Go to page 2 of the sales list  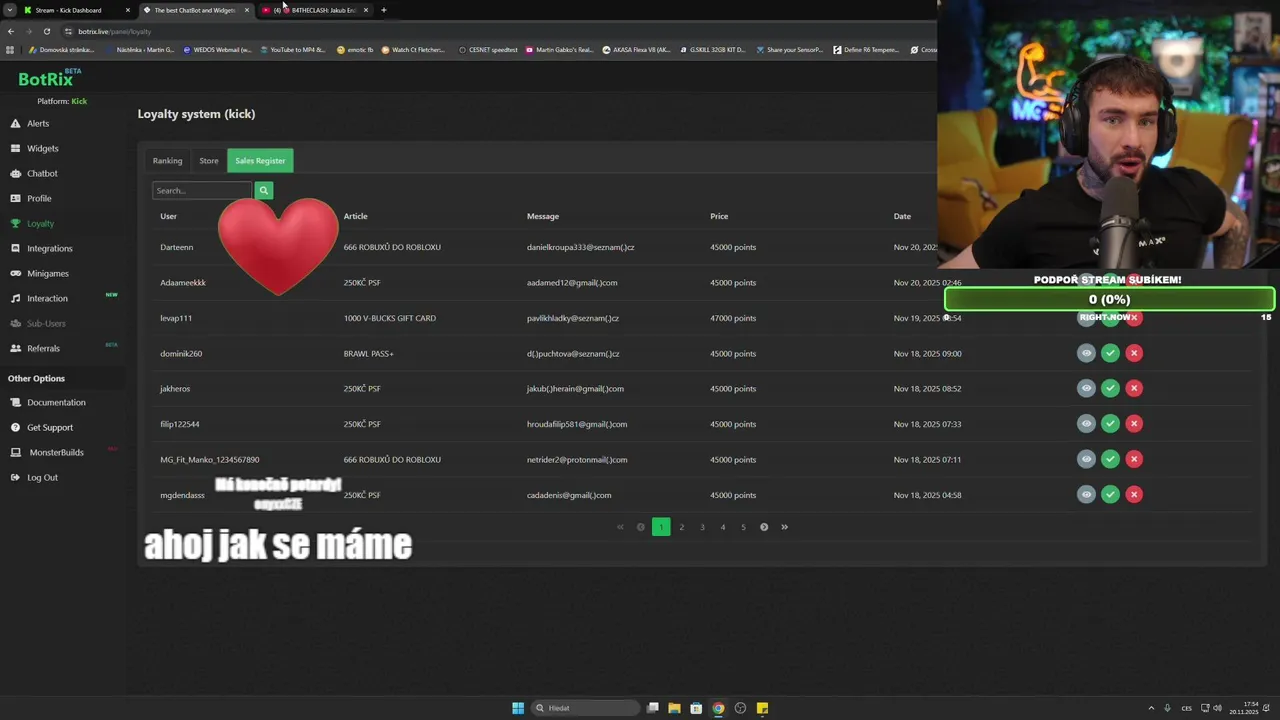tap(682, 527)
